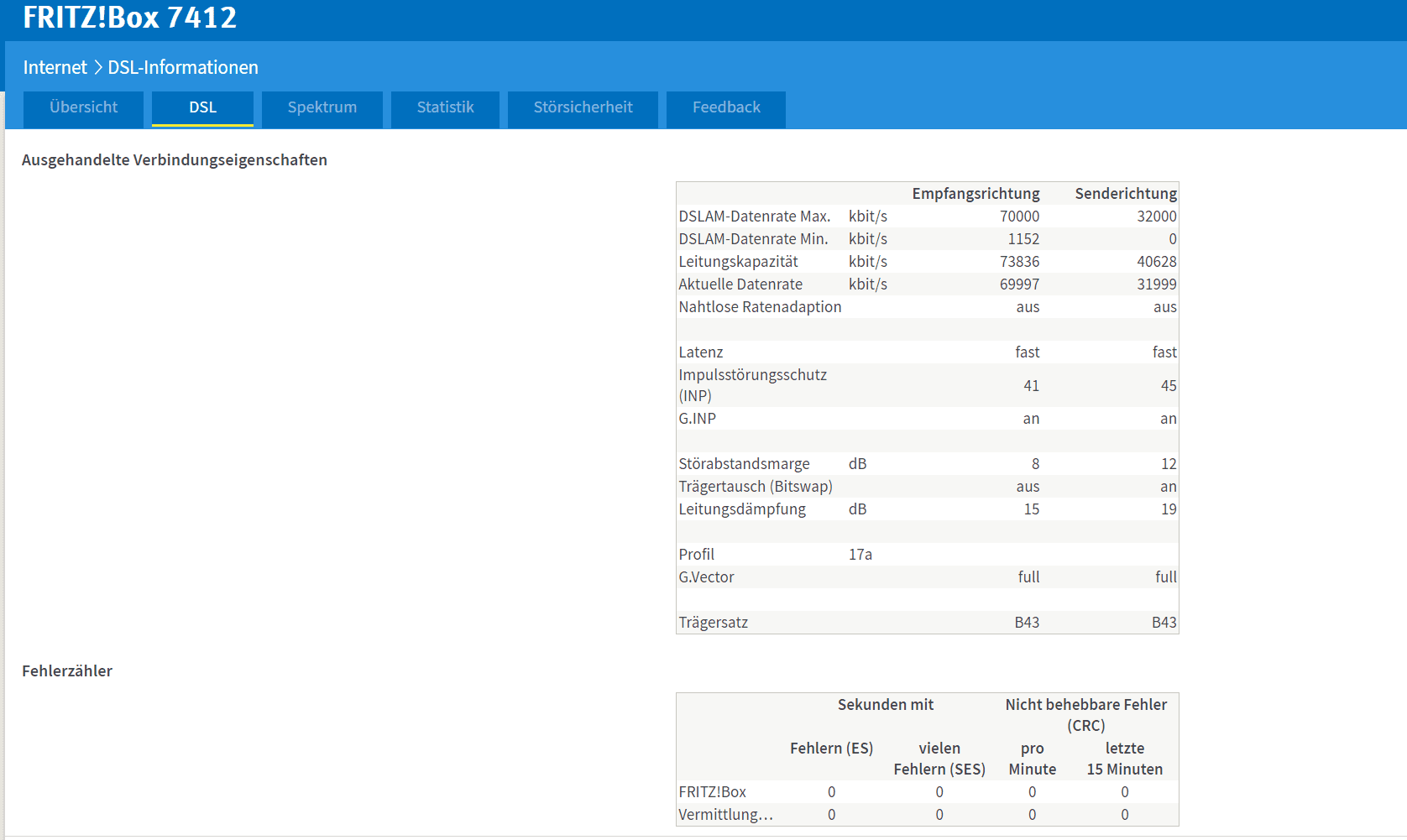Image resolution: width=1407 pixels, height=840 pixels.
Task: Go to the Störsicherheit tab
Action: pos(583,108)
